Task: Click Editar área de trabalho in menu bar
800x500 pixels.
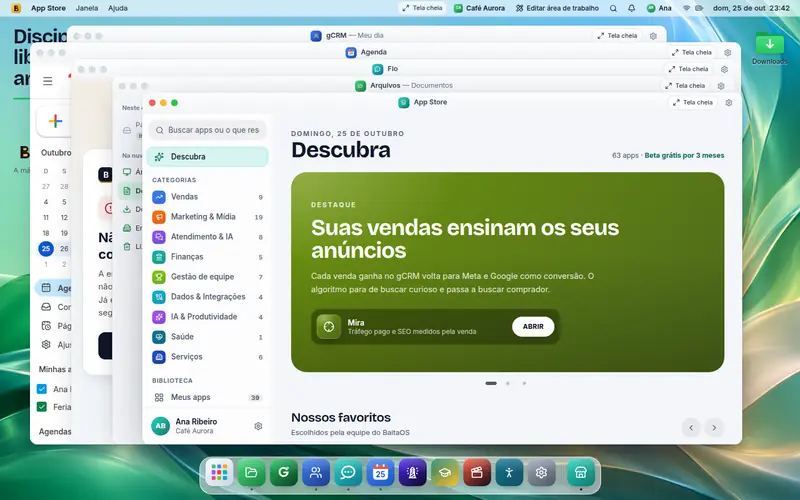Action: (557, 8)
